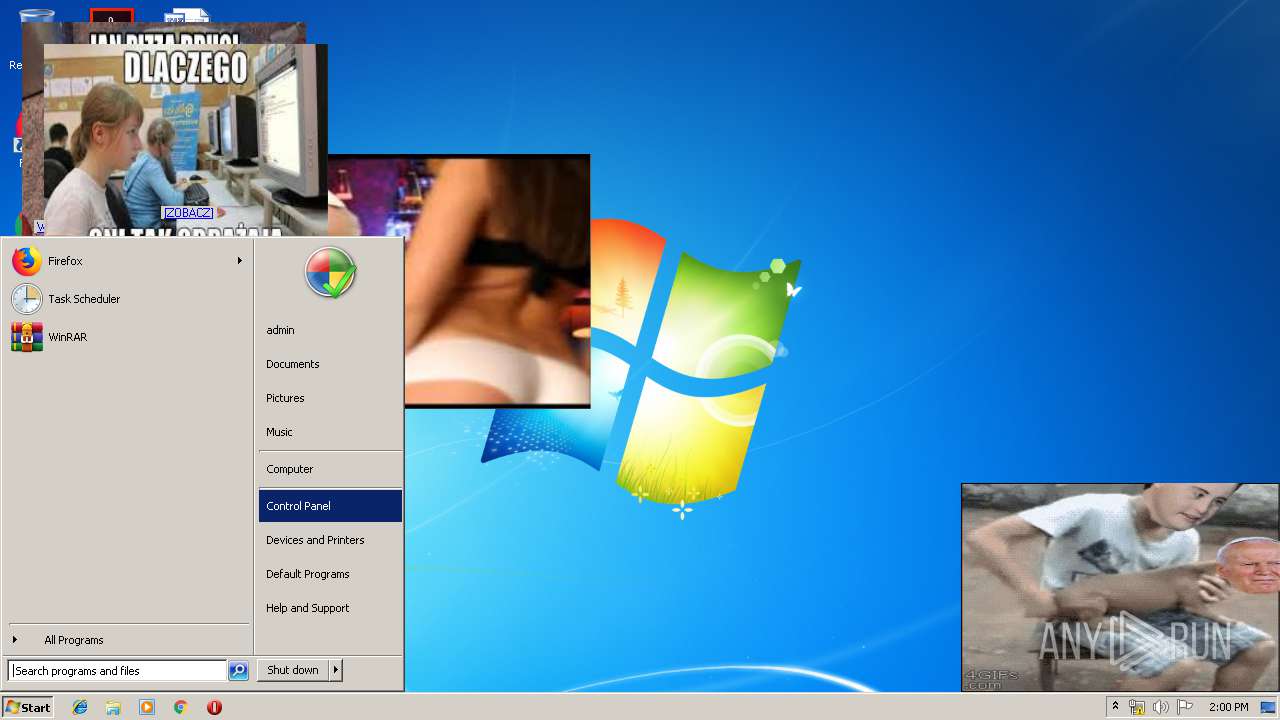Open the Shut down options arrow
Viewport: 1280px width, 720px height.
(x=336, y=670)
